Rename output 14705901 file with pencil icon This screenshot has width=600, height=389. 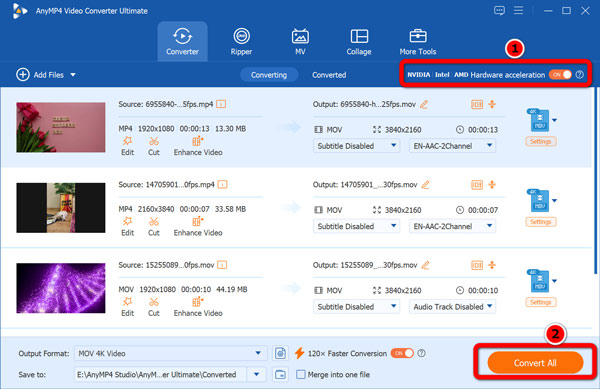coord(425,185)
